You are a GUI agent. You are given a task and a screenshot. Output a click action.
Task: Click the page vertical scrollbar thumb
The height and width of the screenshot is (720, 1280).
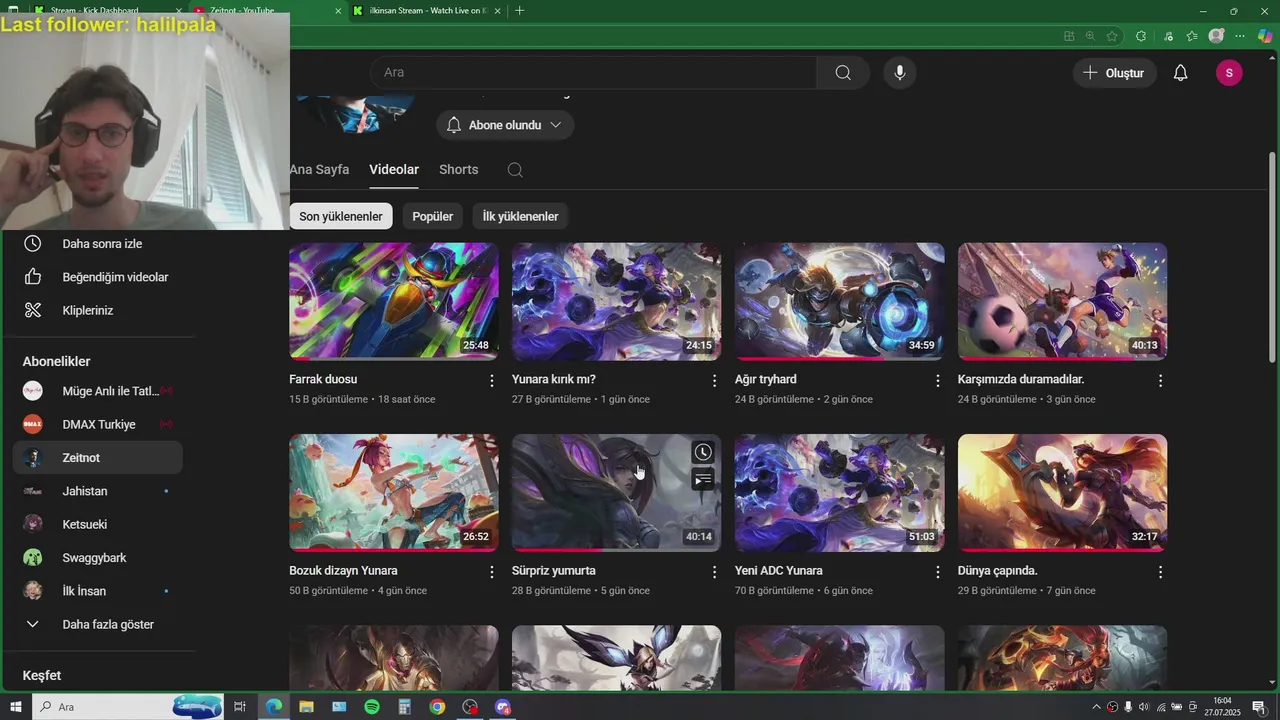coord(1272,256)
